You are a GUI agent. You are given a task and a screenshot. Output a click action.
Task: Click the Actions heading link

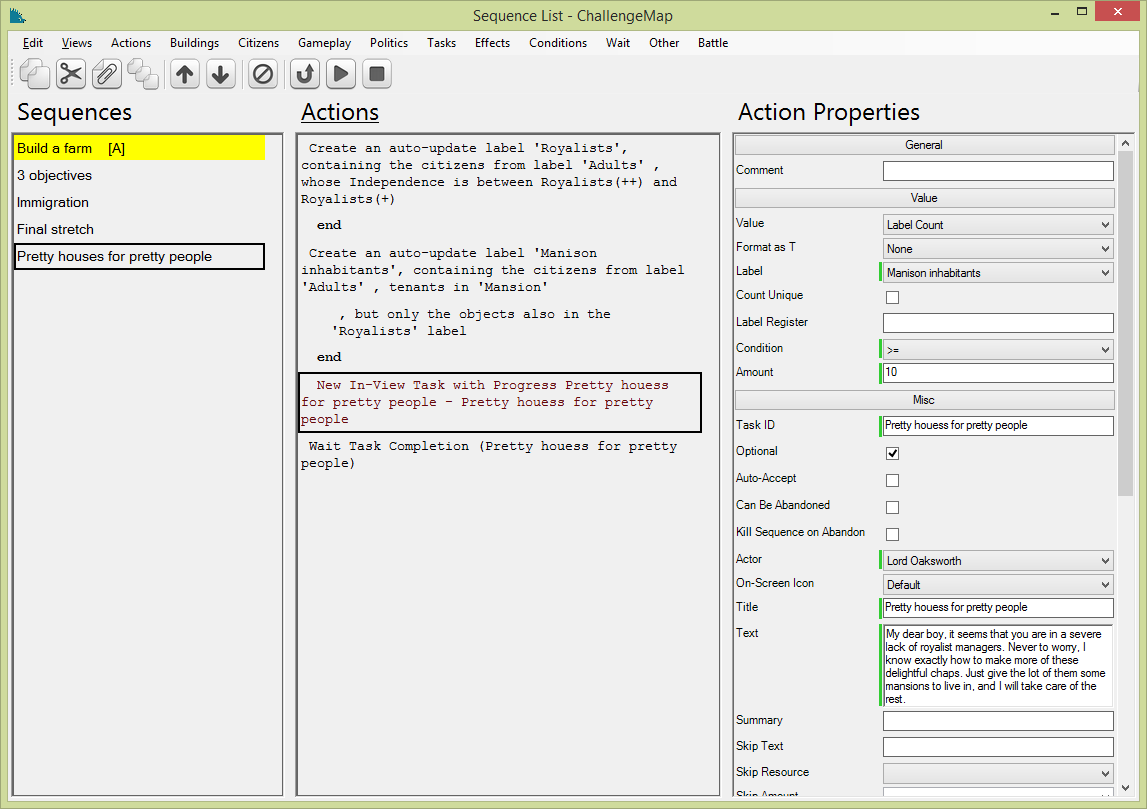(x=340, y=112)
